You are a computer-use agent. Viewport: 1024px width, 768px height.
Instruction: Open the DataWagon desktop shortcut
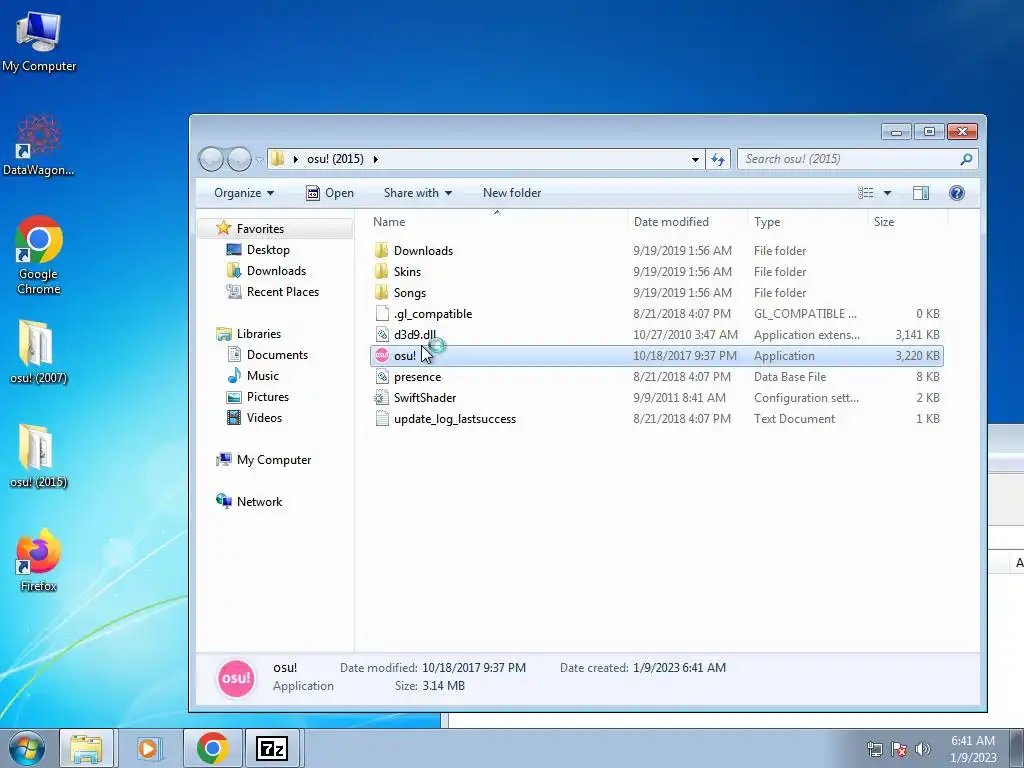coord(39,146)
